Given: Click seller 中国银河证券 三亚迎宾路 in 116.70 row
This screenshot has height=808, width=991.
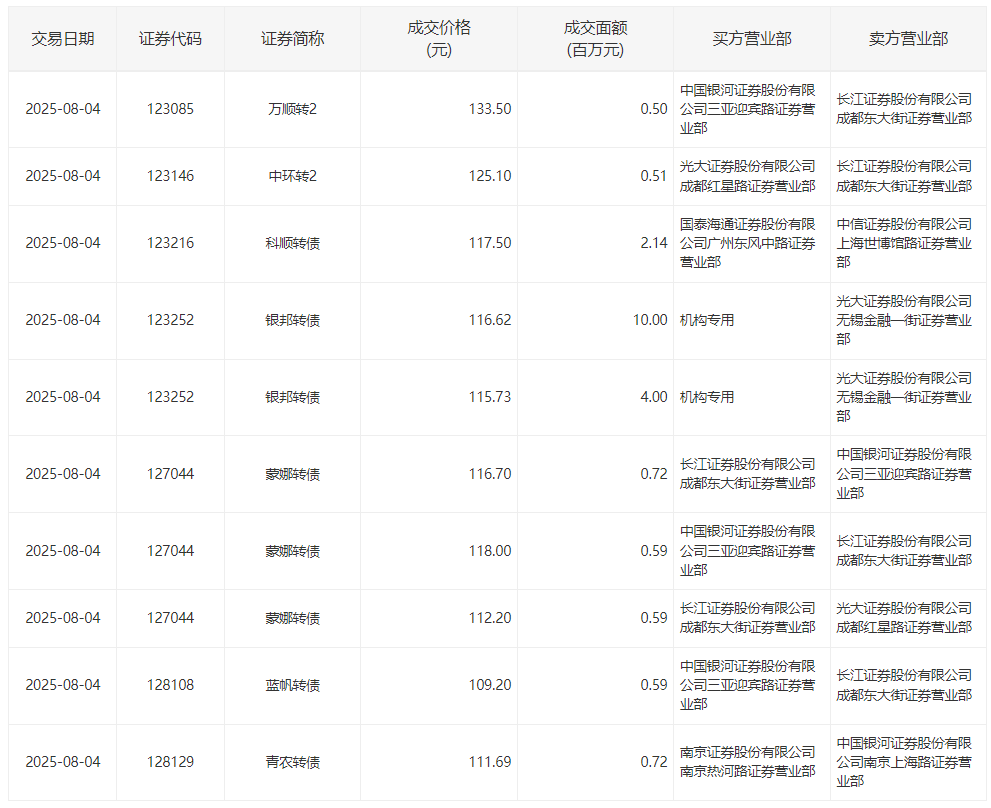Looking at the screenshot, I should click(x=904, y=474).
